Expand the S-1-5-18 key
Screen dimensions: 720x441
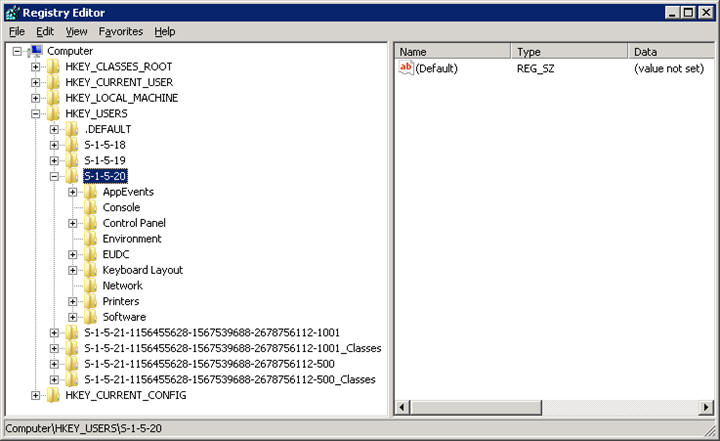coord(54,145)
